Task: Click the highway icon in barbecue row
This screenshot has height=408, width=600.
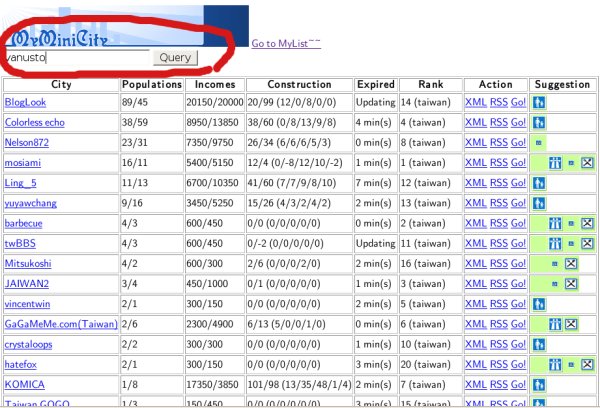Action: tap(555, 224)
